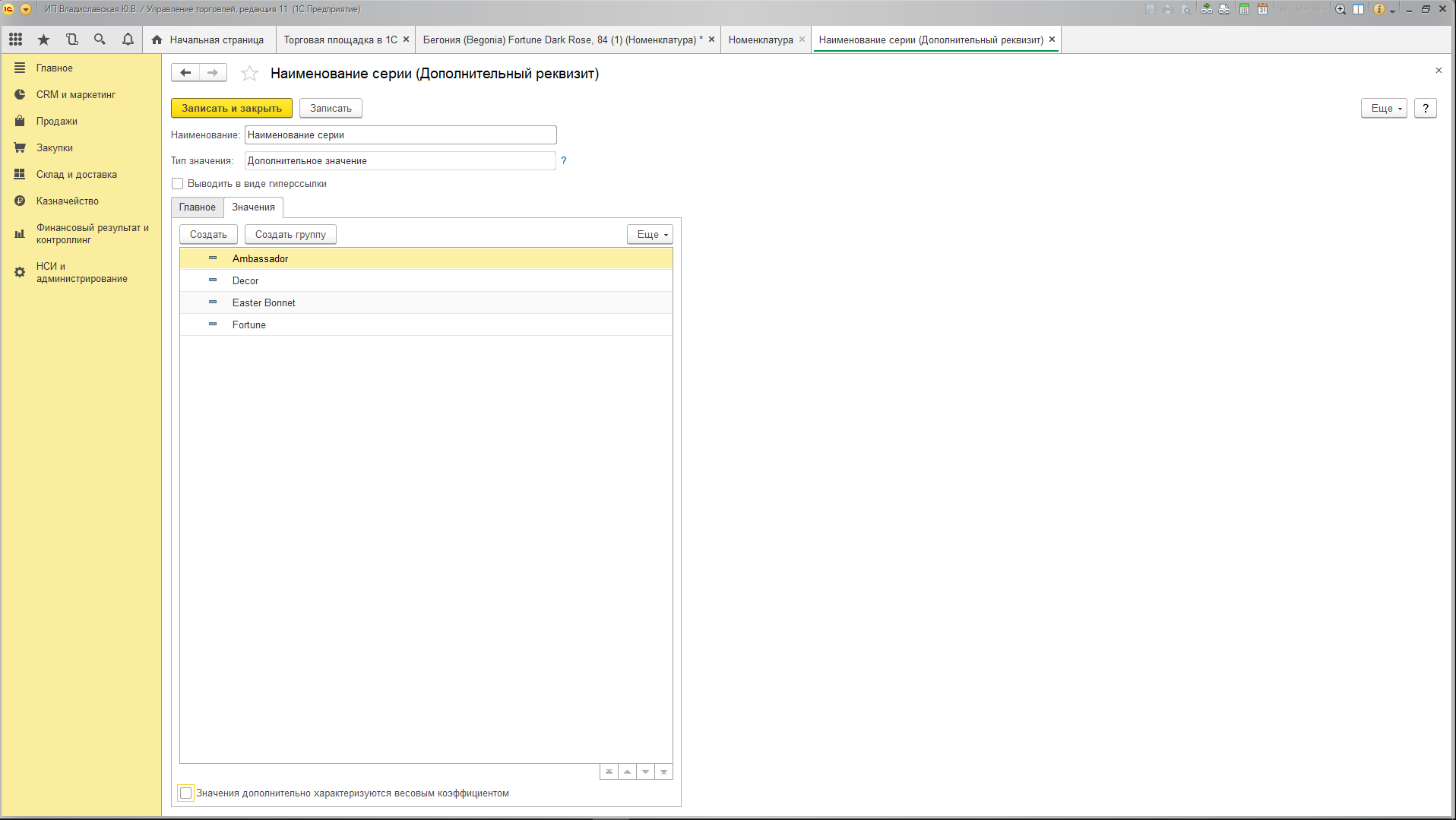Image resolution: width=1456 pixels, height=820 pixels.
Task: Enable Выводить в виде гиперссылки checkbox
Action: pyautogui.click(x=178, y=184)
